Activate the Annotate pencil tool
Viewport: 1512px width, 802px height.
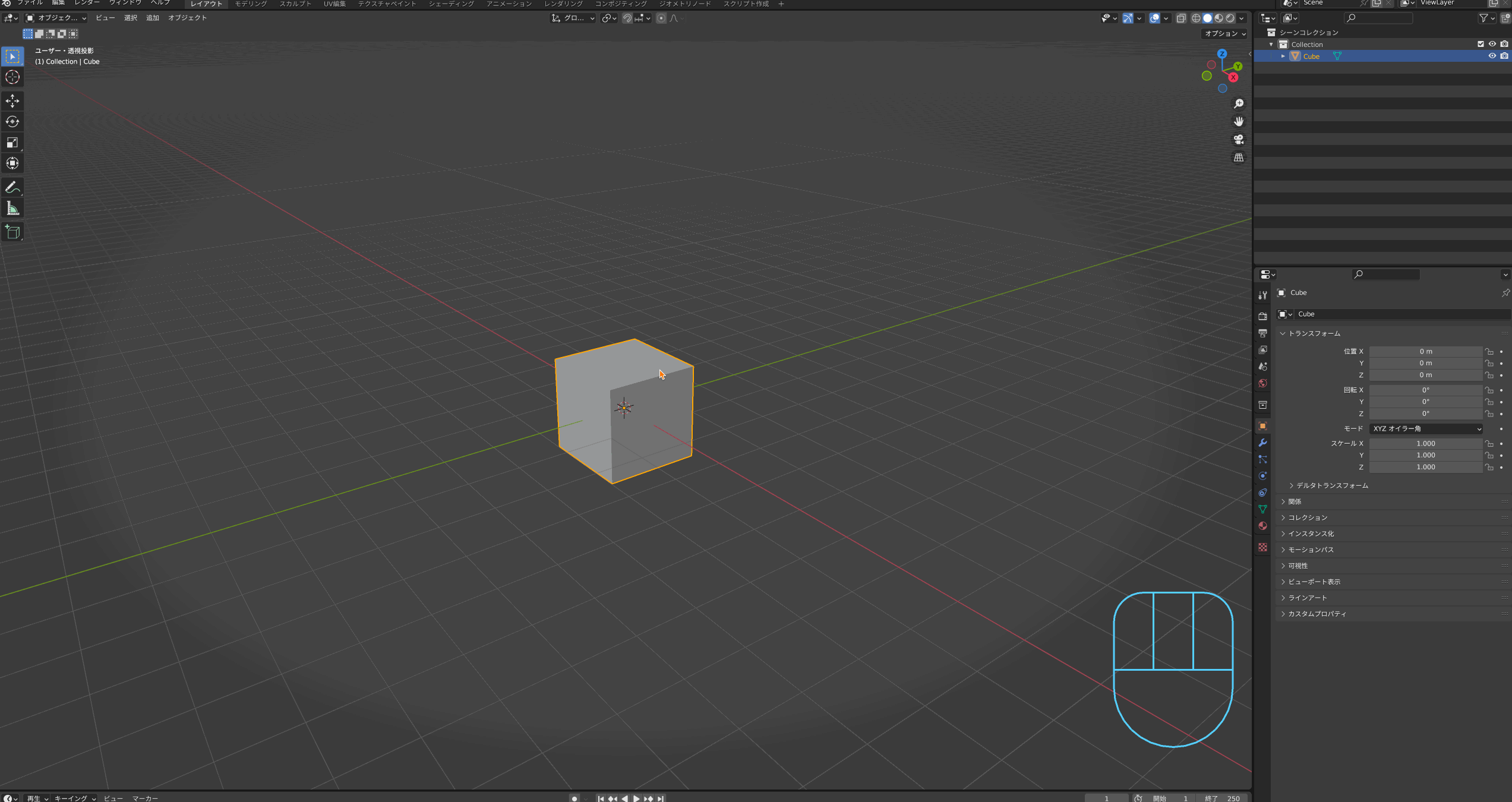click(x=12, y=188)
